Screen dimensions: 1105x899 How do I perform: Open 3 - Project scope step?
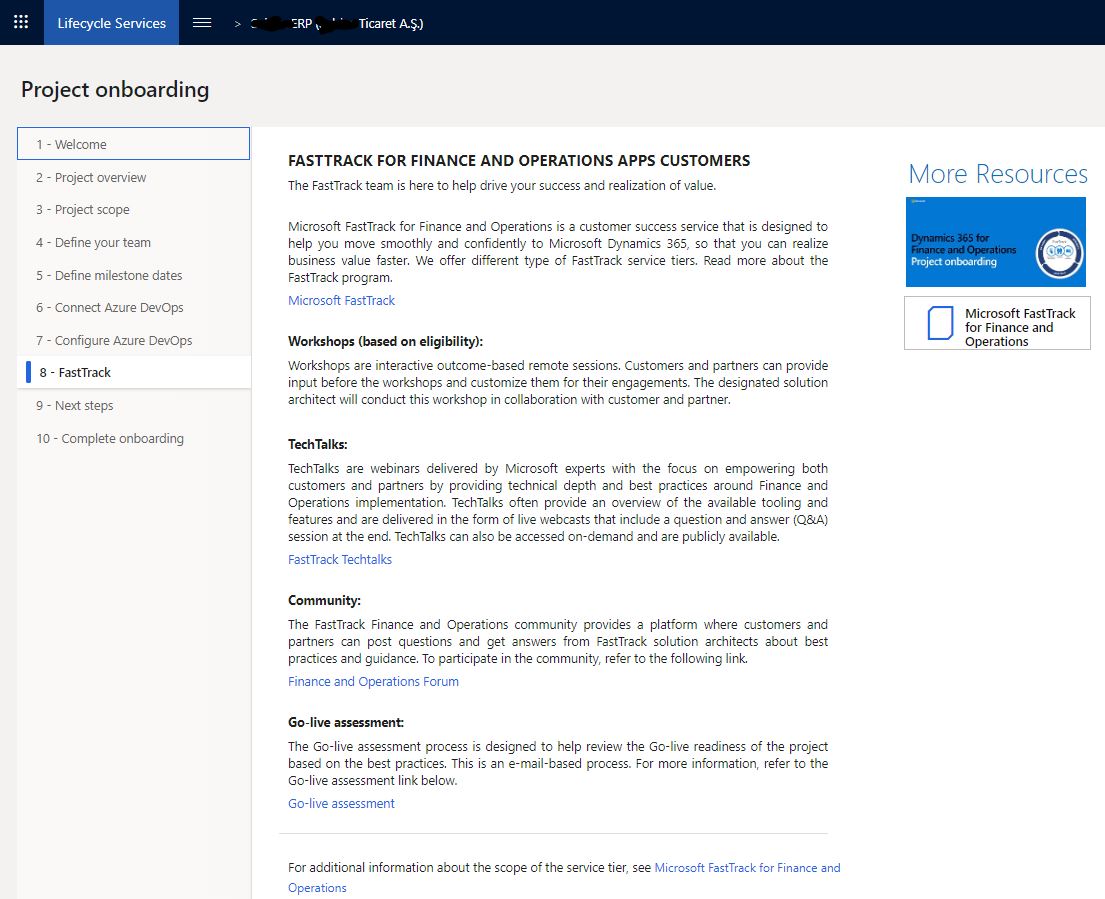133,209
